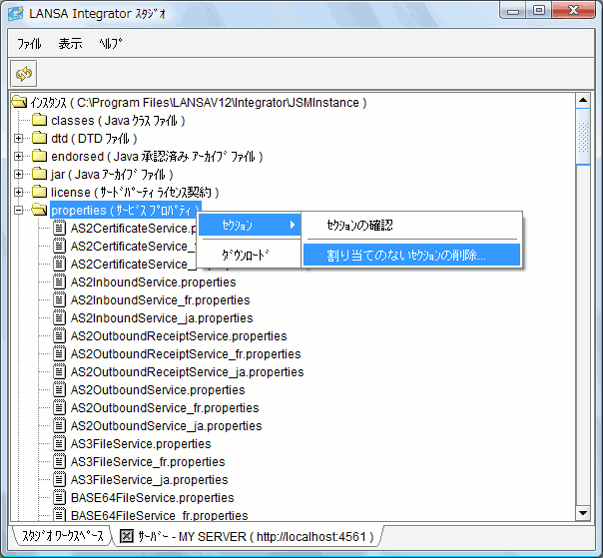Click the endorsed folder icon
Viewport: 603px width, 558px height.
pos(40,156)
